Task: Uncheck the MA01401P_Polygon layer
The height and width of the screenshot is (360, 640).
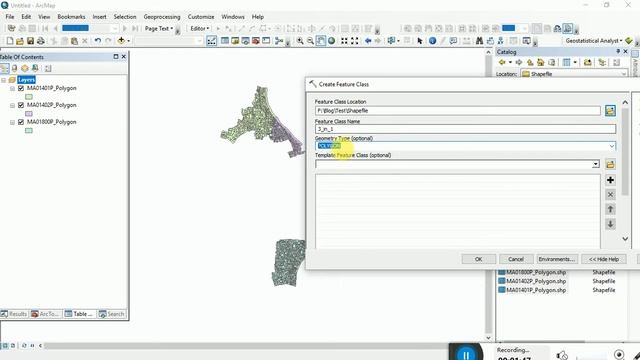Action: (x=21, y=88)
